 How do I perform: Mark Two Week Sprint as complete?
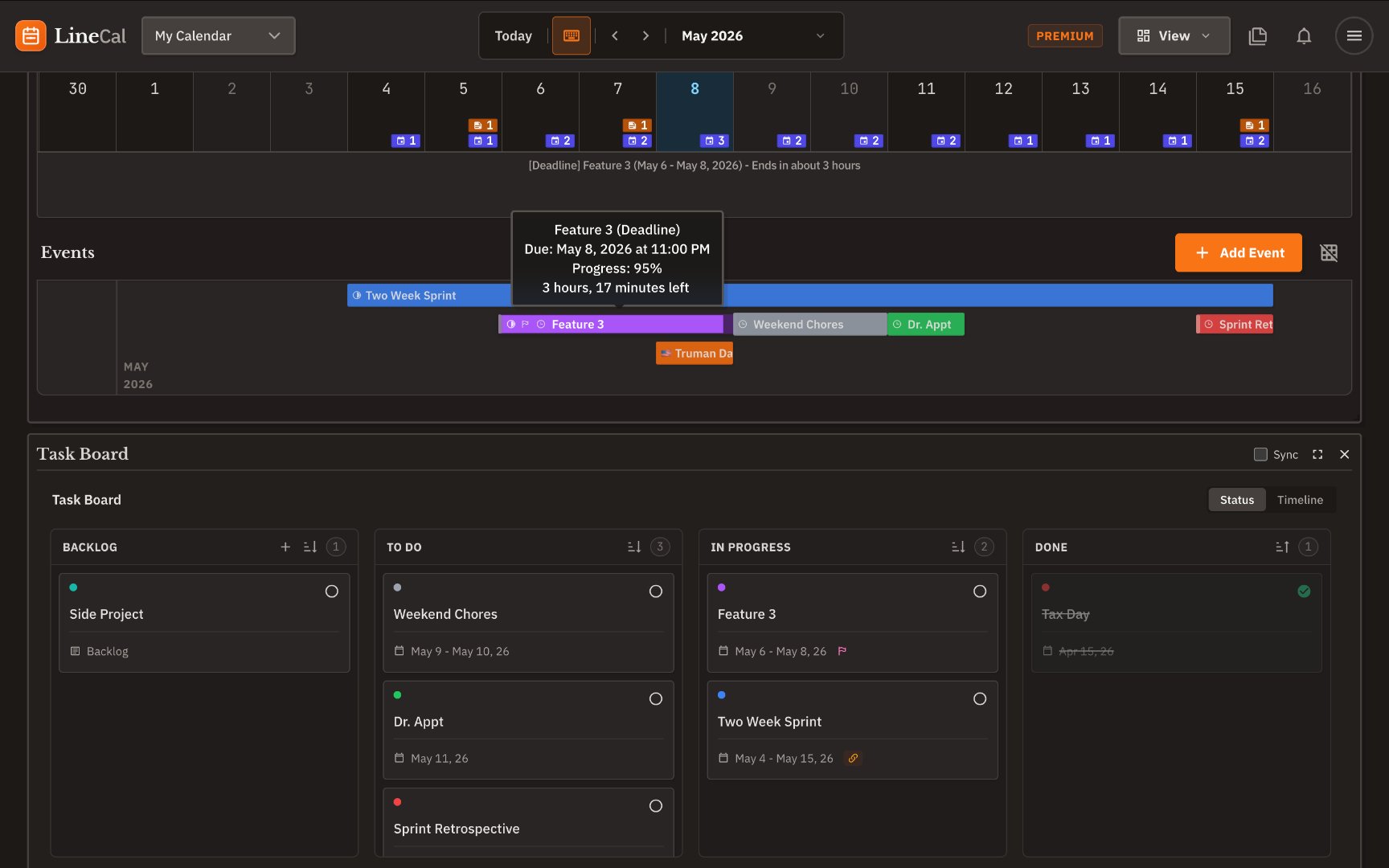[x=980, y=699]
